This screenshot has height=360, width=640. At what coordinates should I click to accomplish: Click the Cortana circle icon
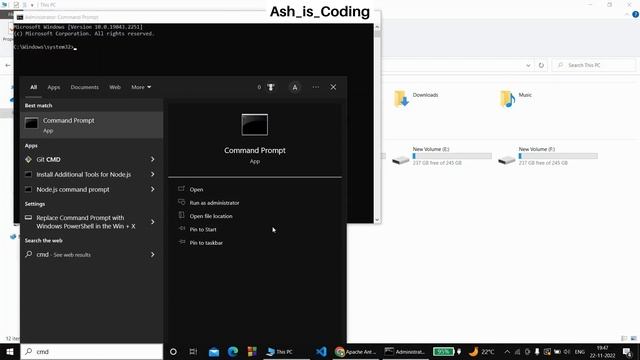[x=173, y=351]
